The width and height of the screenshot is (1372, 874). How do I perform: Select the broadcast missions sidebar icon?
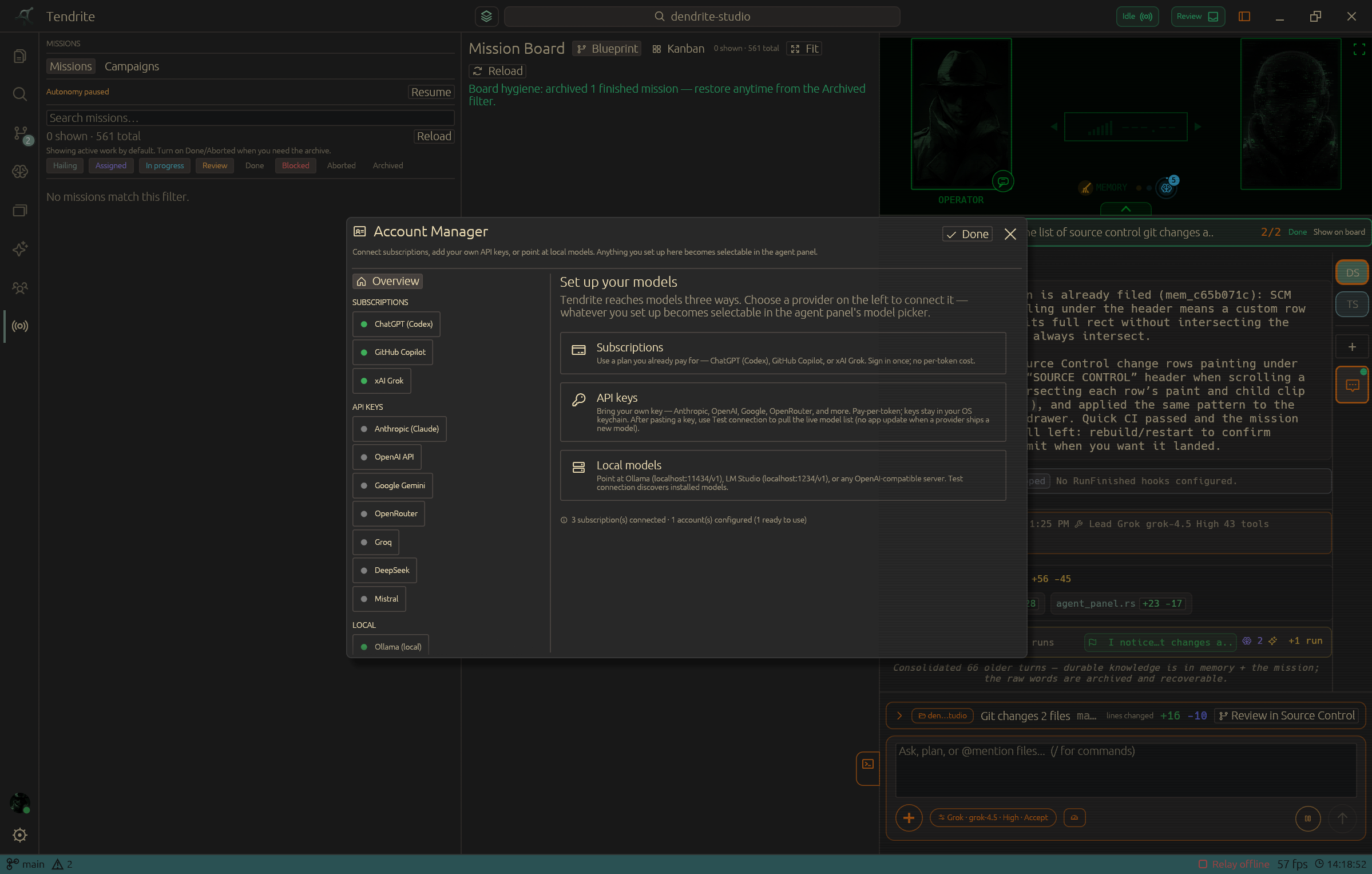(x=20, y=326)
